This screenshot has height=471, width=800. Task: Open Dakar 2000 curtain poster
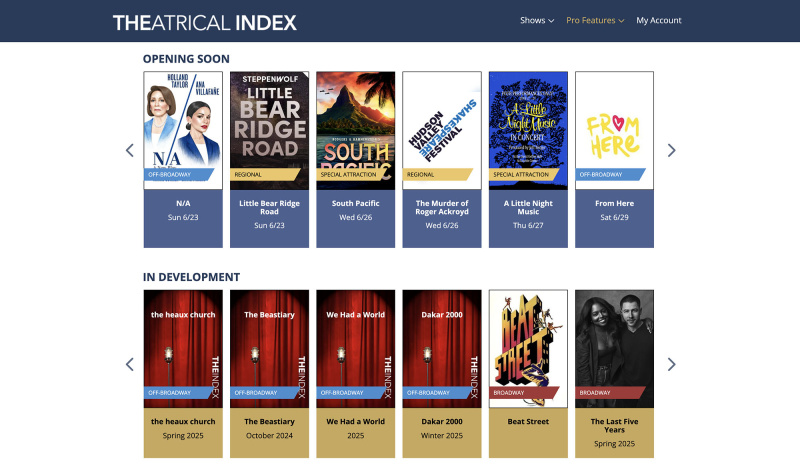[x=442, y=349]
